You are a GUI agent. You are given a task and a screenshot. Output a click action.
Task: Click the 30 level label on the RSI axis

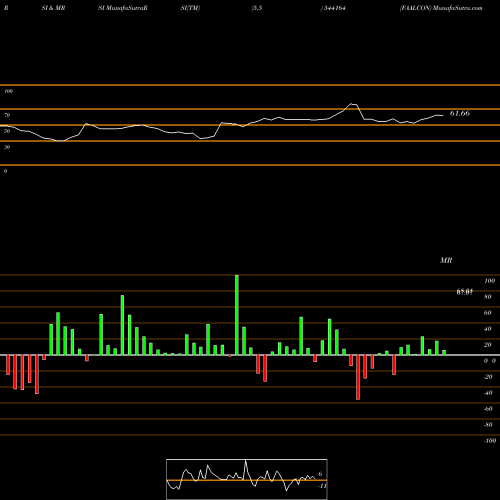7,147
